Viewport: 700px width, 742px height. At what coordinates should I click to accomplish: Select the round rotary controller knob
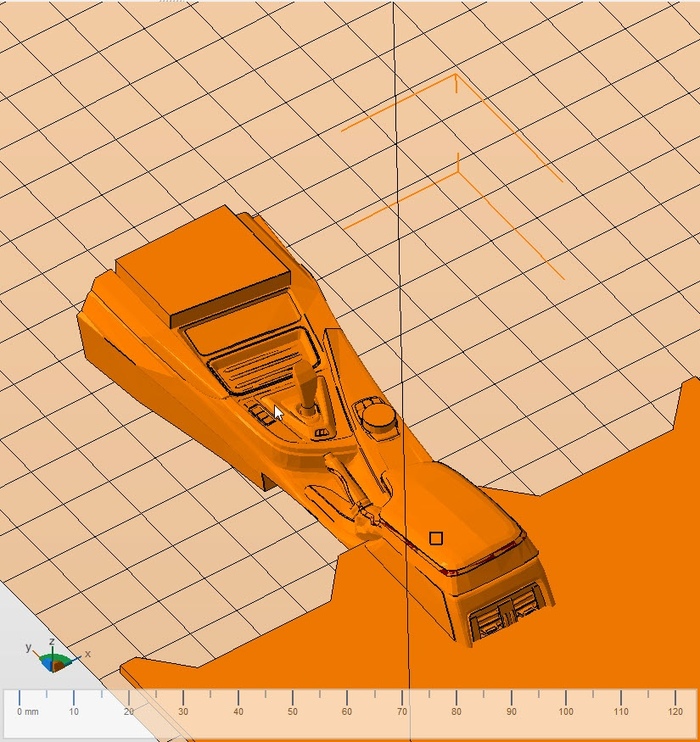coord(379,416)
